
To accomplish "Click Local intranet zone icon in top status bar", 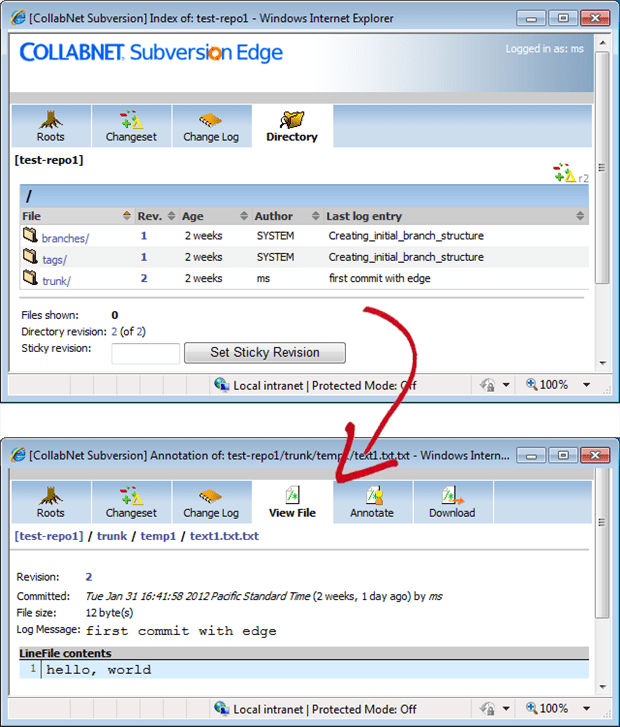I will 222,385.
